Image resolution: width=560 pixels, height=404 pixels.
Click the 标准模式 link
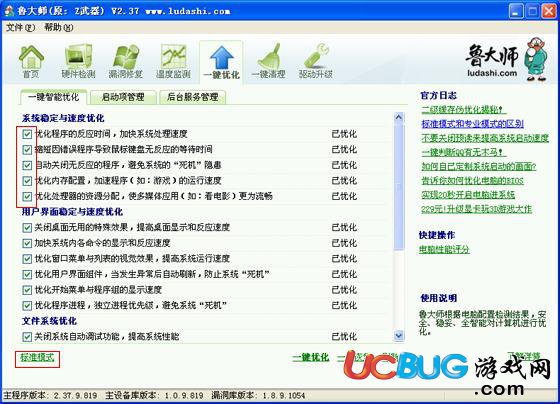tap(37, 358)
